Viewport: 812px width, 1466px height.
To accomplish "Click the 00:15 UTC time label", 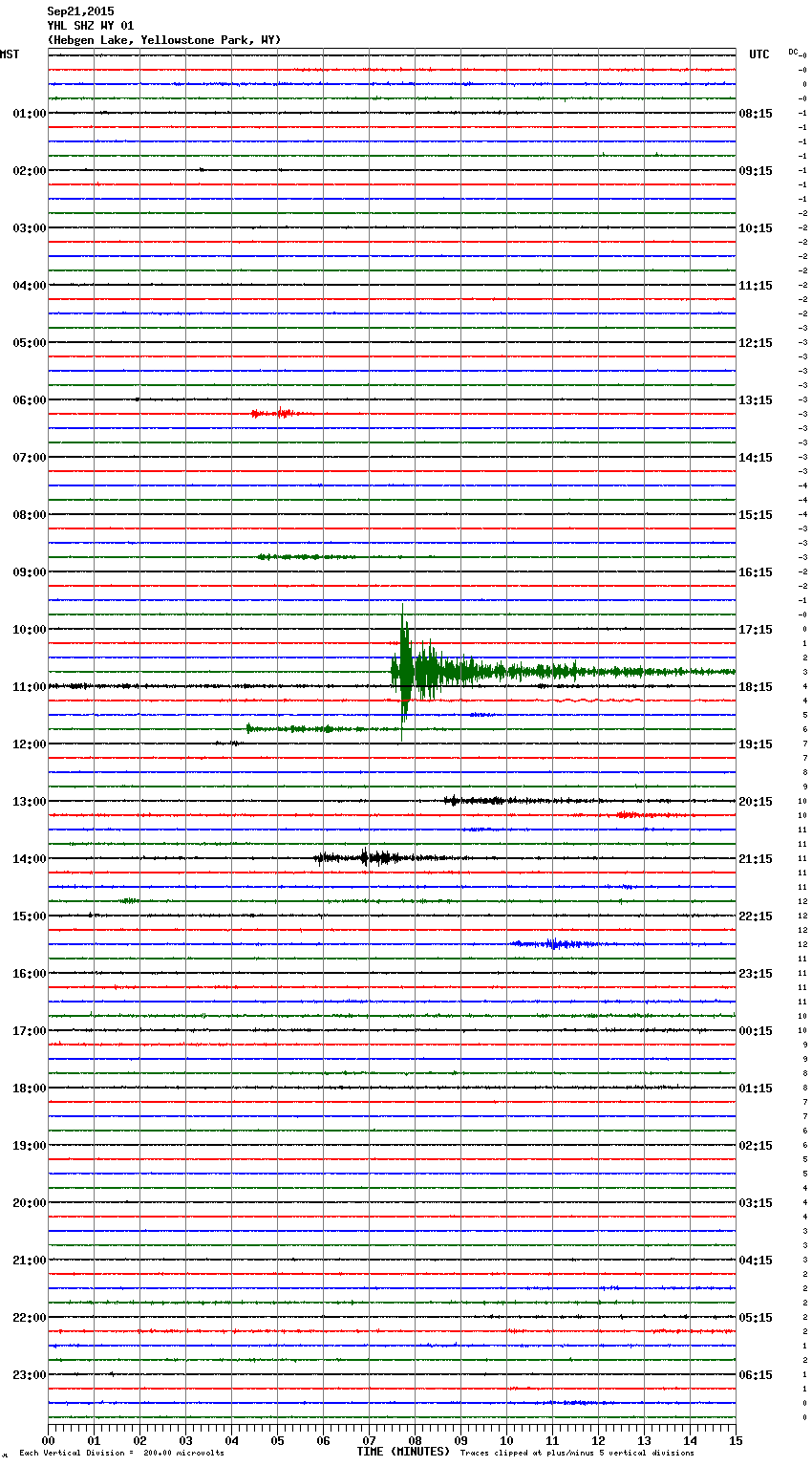I will pyautogui.click(x=756, y=1031).
